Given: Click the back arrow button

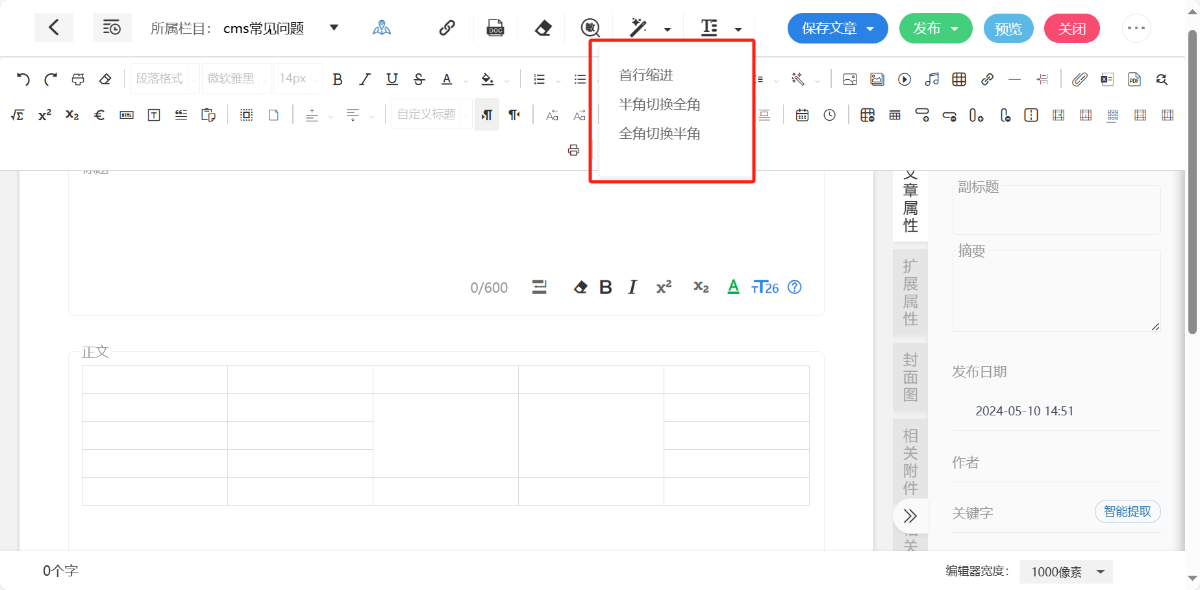Looking at the screenshot, I should tap(53, 28).
